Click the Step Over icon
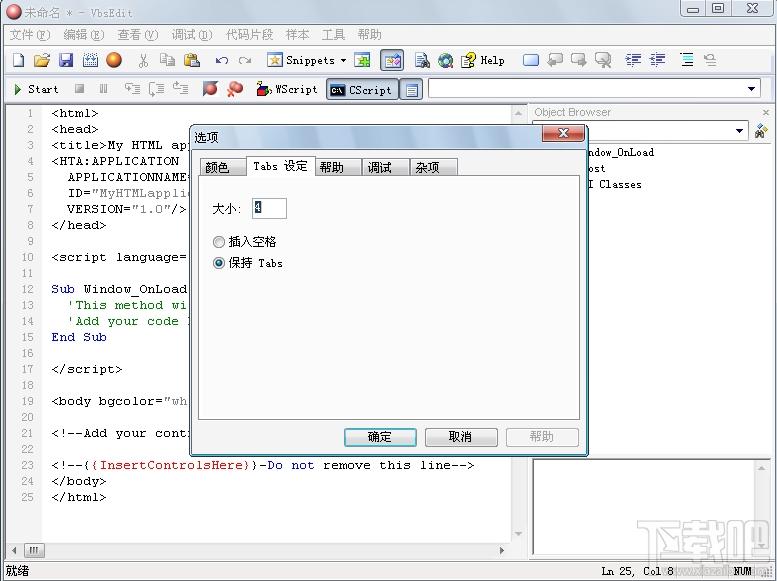 pyautogui.click(x=156, y=89)
